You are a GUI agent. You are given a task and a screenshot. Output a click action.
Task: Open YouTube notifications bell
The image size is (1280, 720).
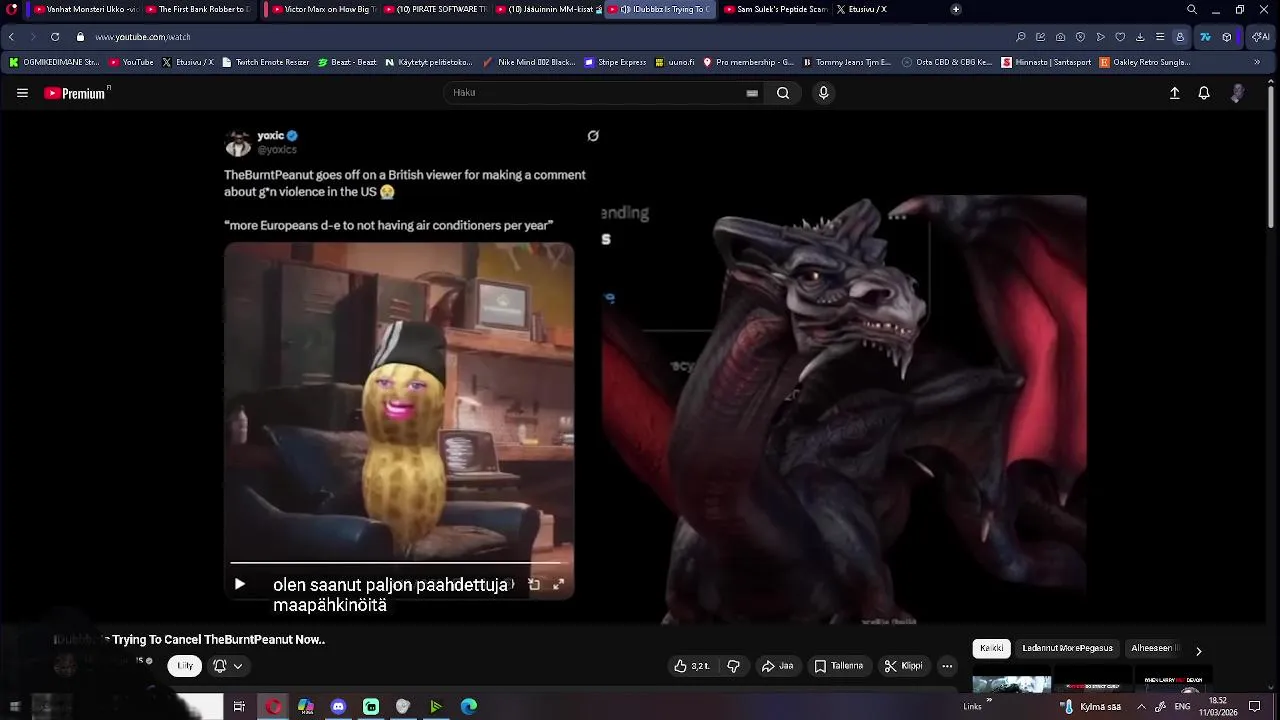click(1204, 93)
